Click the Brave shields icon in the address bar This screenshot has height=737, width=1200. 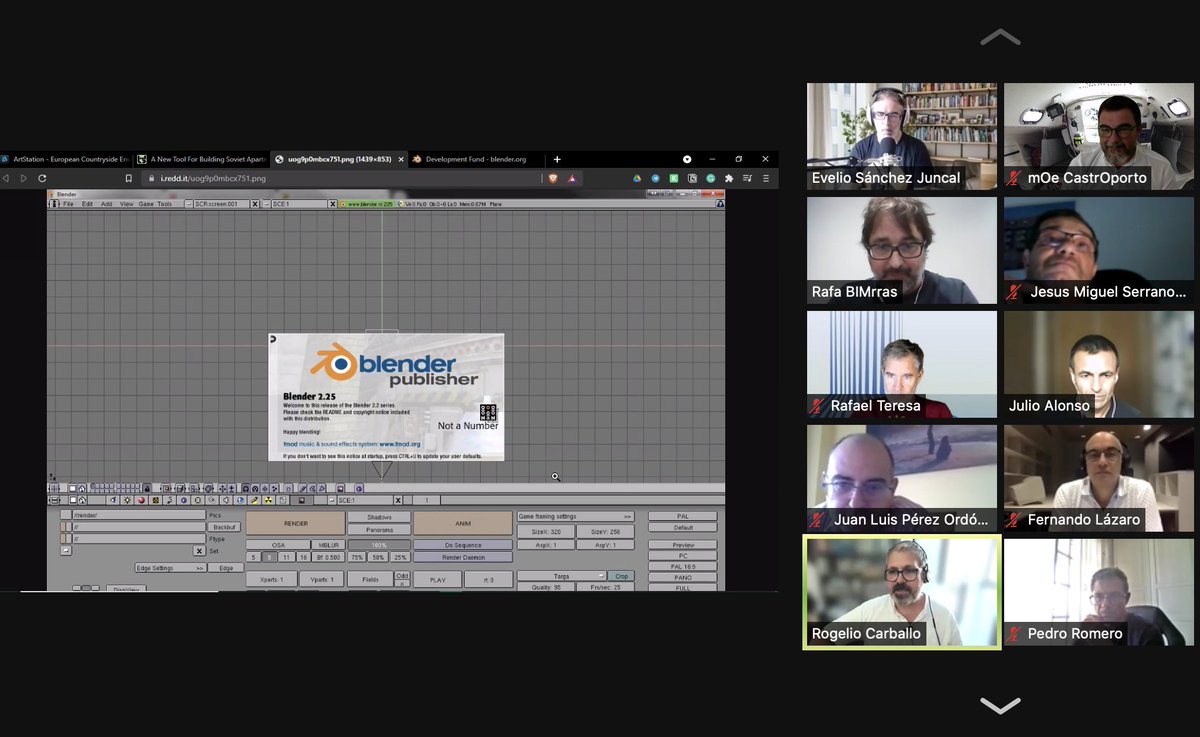[553, 178]
